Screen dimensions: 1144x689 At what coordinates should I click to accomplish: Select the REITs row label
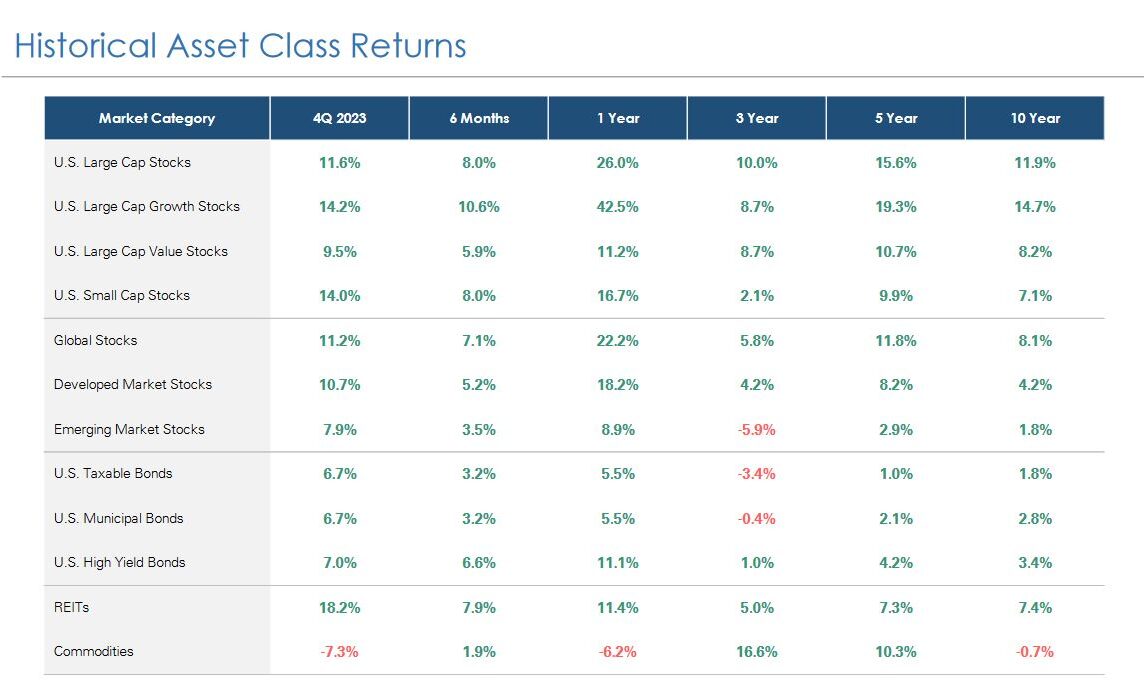tap(72, 607)
